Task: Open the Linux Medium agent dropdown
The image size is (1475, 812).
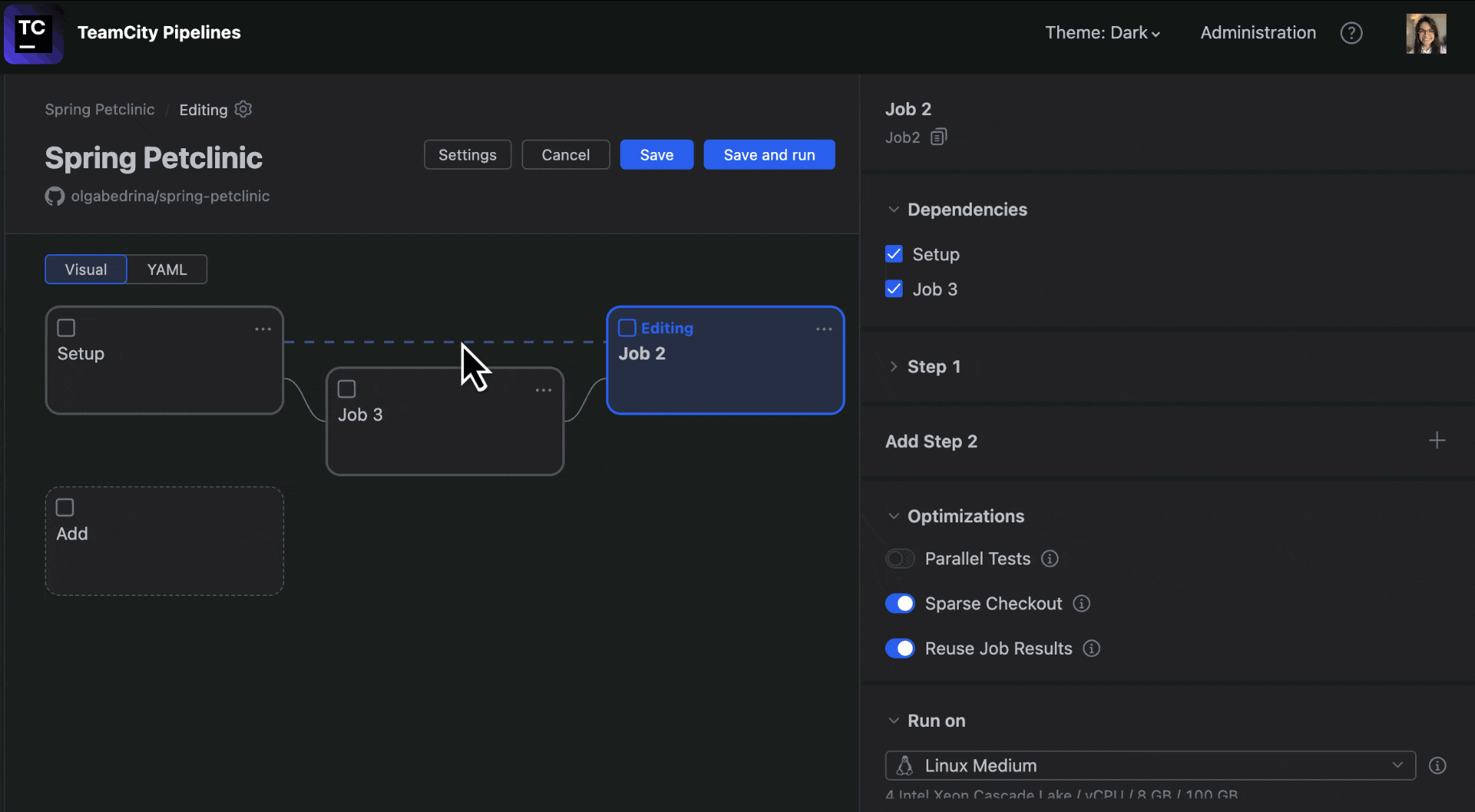Action: pos(1150,766)
